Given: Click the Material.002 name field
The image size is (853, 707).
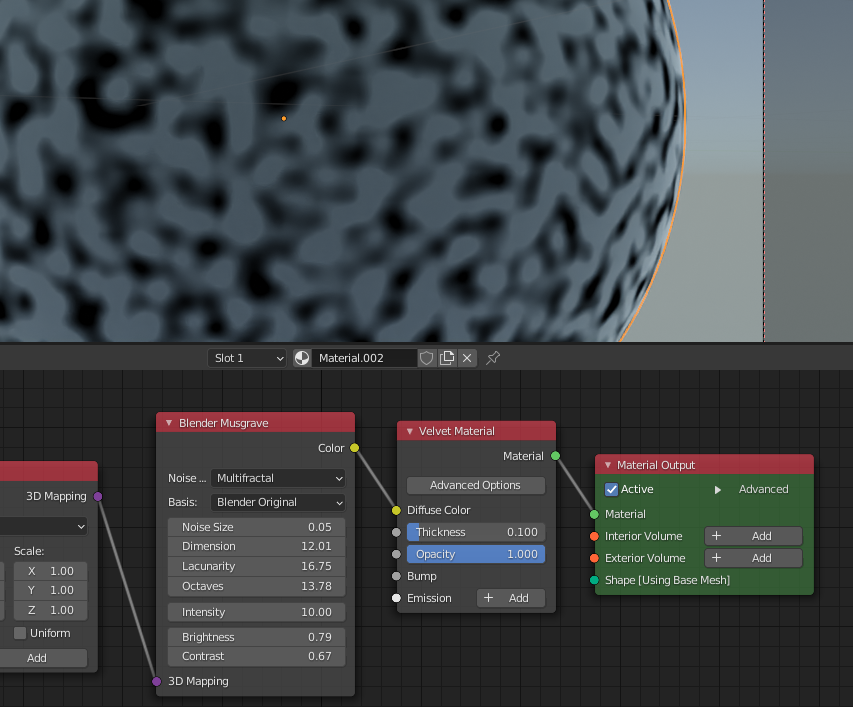Looking at the screenshot, I should tap(364, 358).
